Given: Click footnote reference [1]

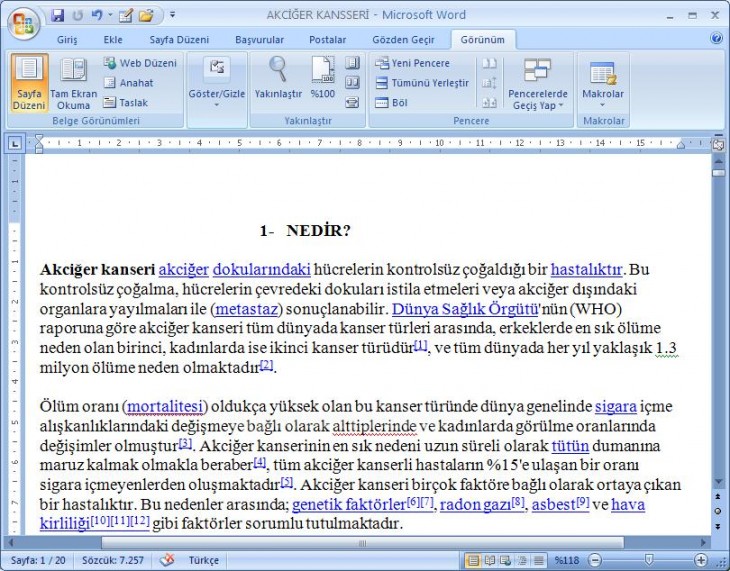Looking at the screenshot, I should (420, 345).
